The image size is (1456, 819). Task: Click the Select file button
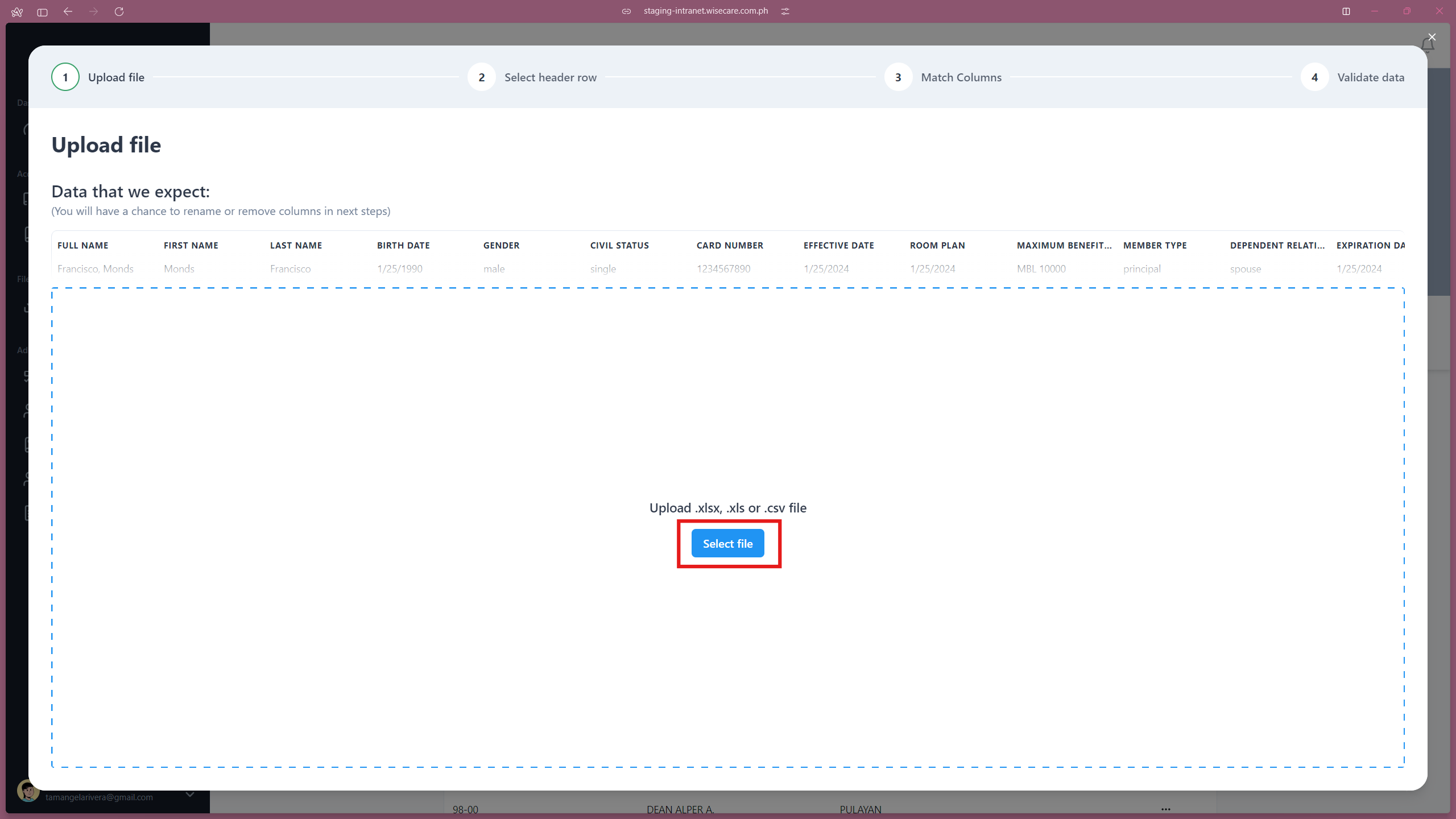(727, 543)
